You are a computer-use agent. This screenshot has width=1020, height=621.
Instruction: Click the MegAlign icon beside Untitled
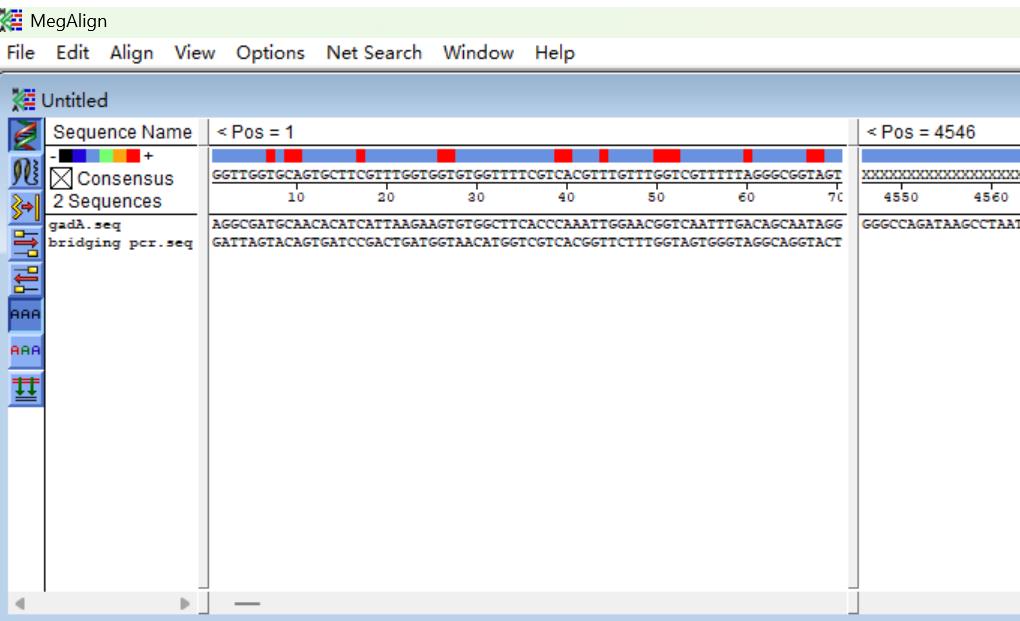coord(23,100)
